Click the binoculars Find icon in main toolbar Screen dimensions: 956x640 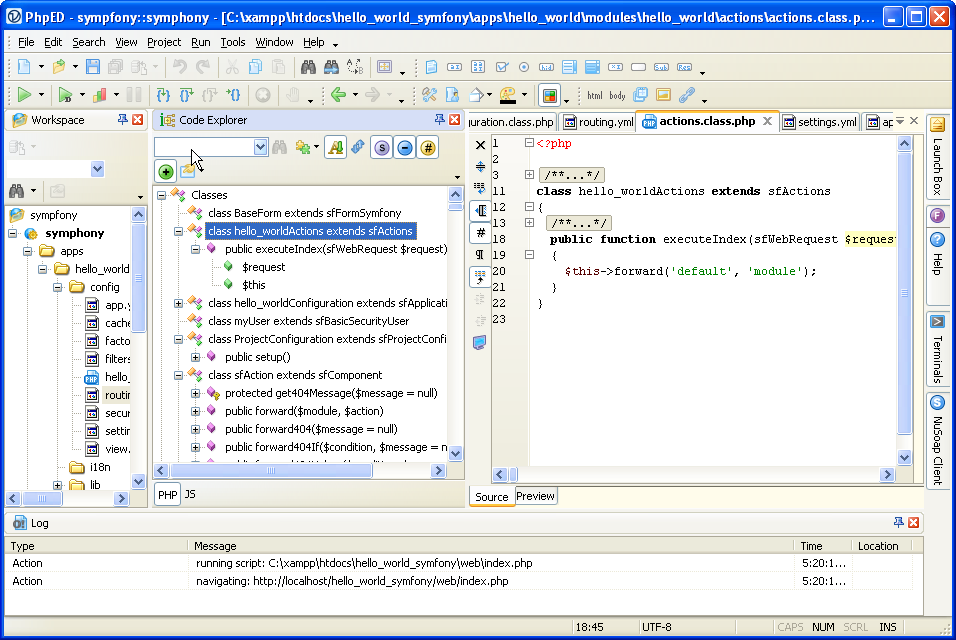pyautogui.click(x=308, y=67)
